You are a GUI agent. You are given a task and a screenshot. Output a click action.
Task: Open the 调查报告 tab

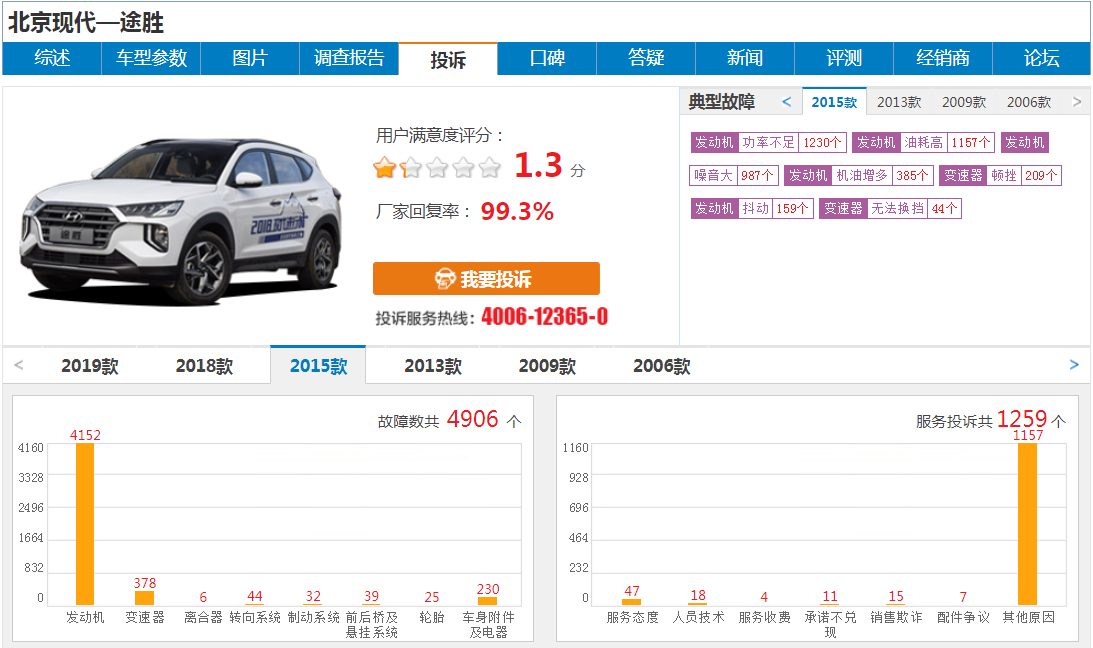349,59
